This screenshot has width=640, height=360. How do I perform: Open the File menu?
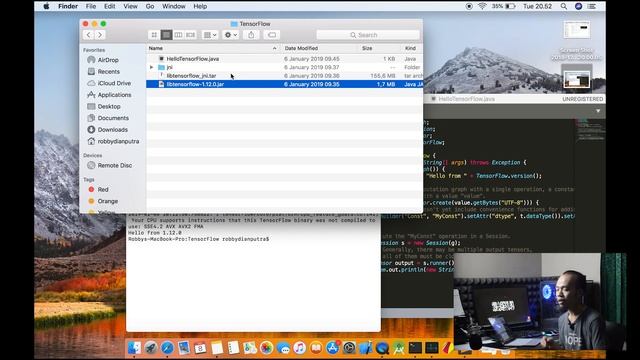(91, 7)
